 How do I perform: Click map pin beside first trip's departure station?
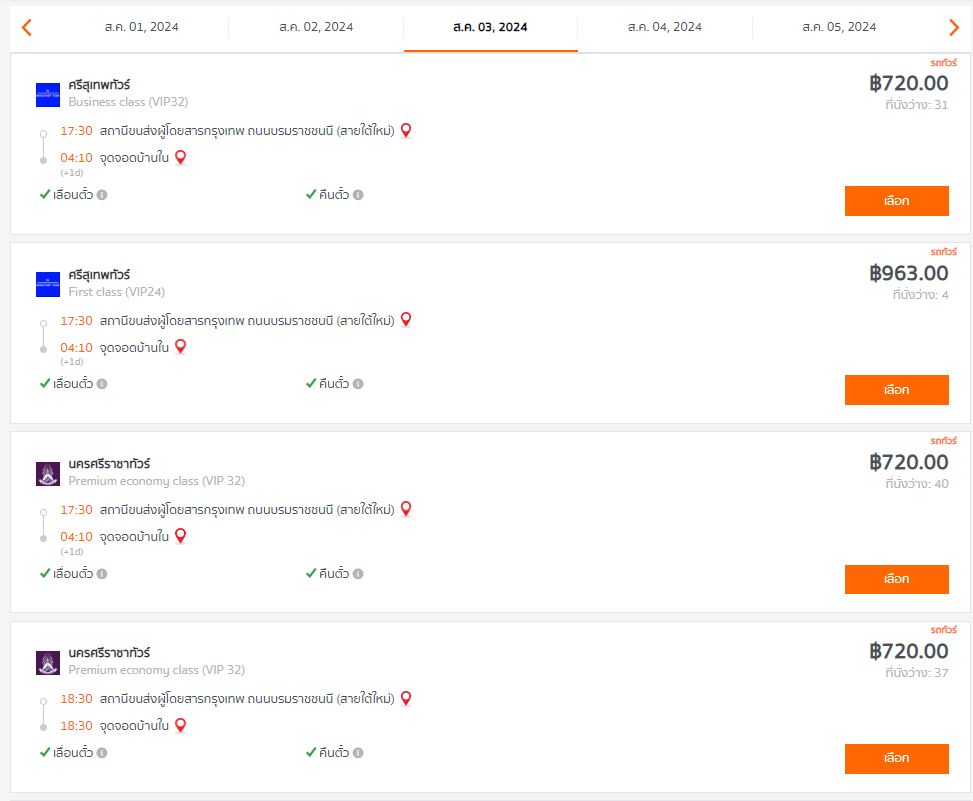coord(406,130)
